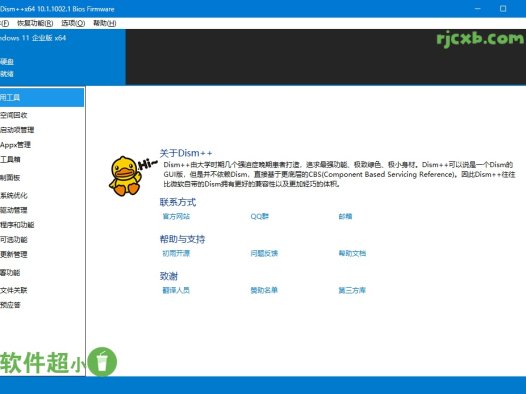The width and height of the screenshot is (526, 394).
Task: Select 文件关联 in the sidebar
Action: coord(14,290)
